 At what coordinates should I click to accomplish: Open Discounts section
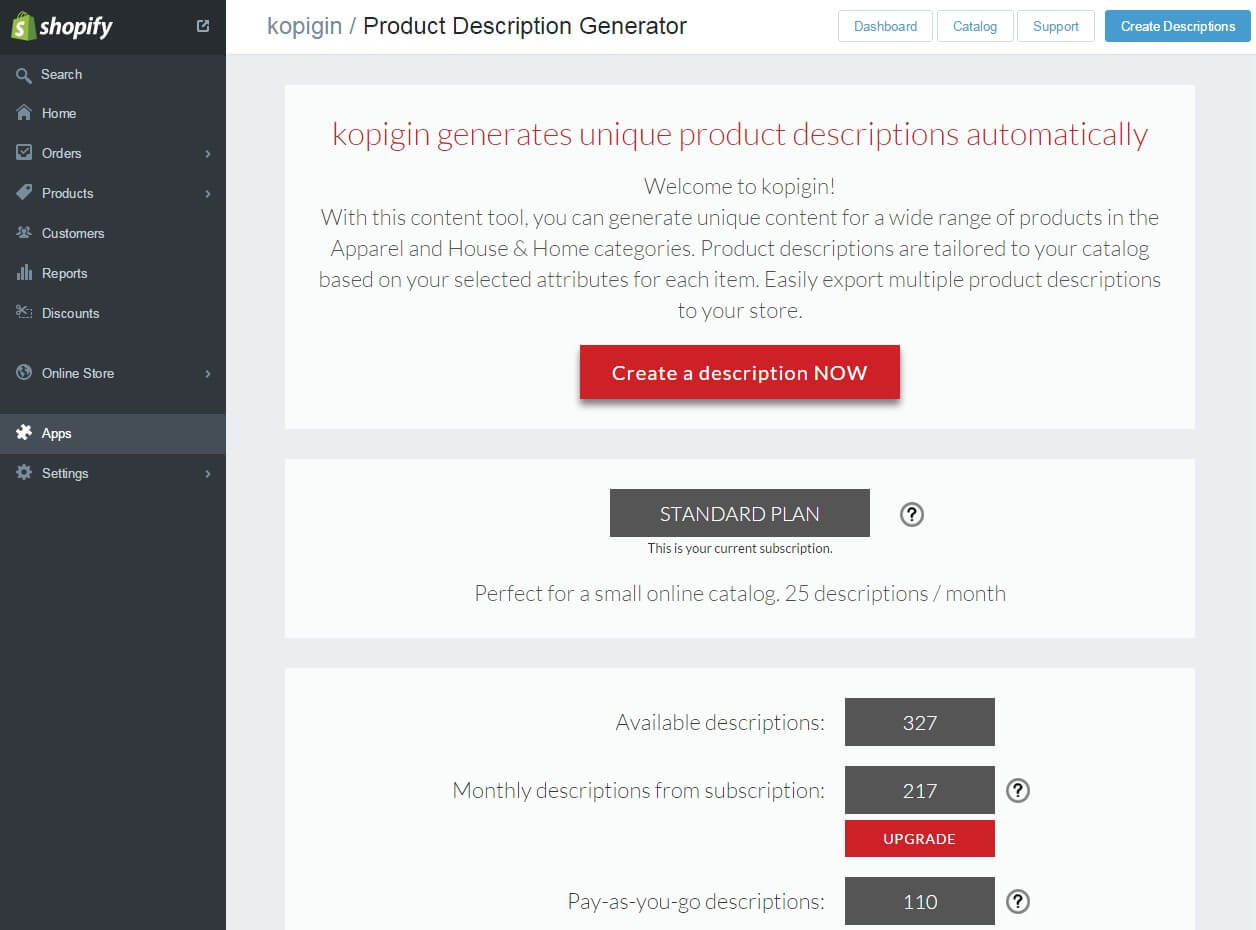pyautogui.click(x=113, y=313)
